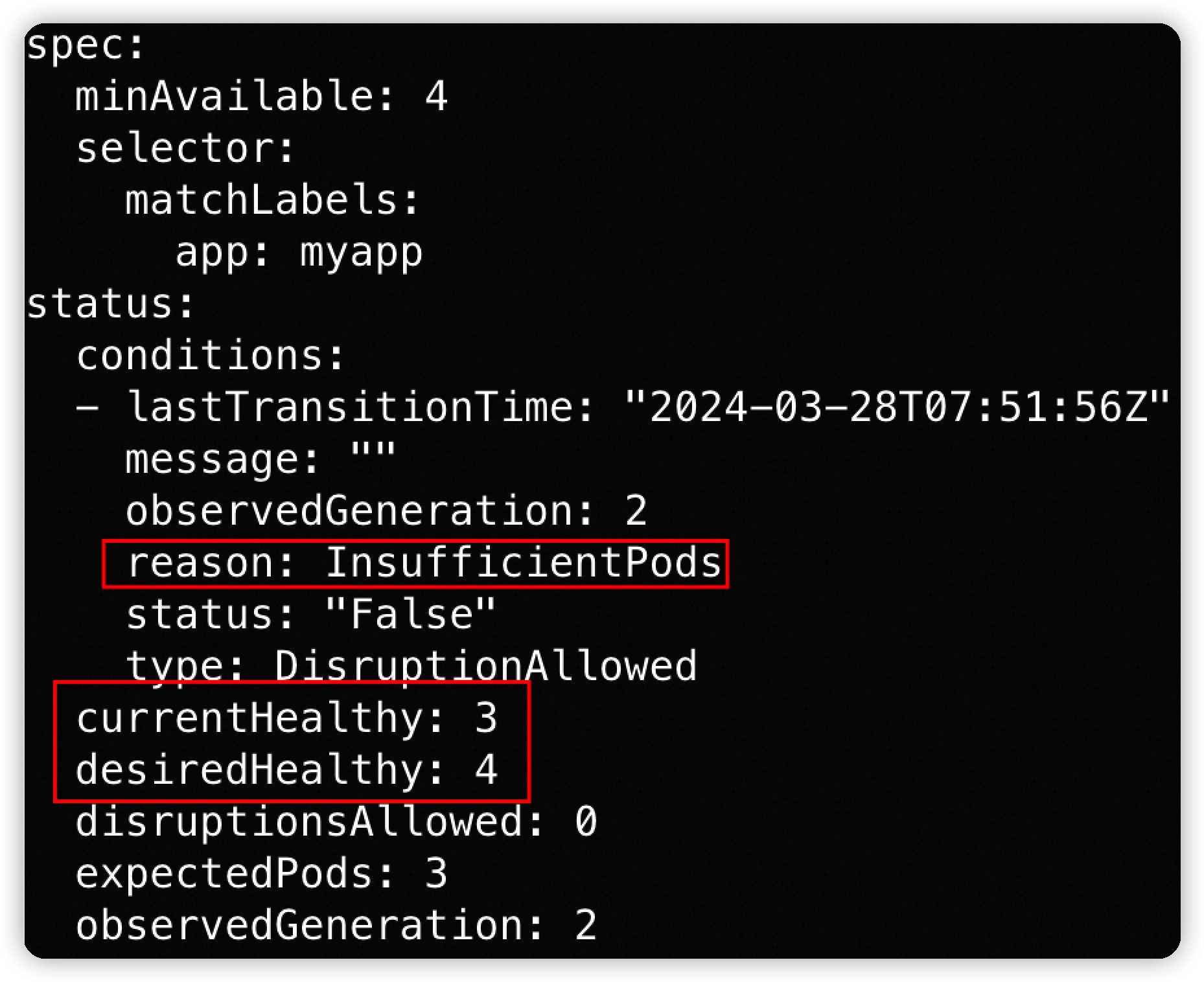Click the "False" status value

(x=411, y=615)
